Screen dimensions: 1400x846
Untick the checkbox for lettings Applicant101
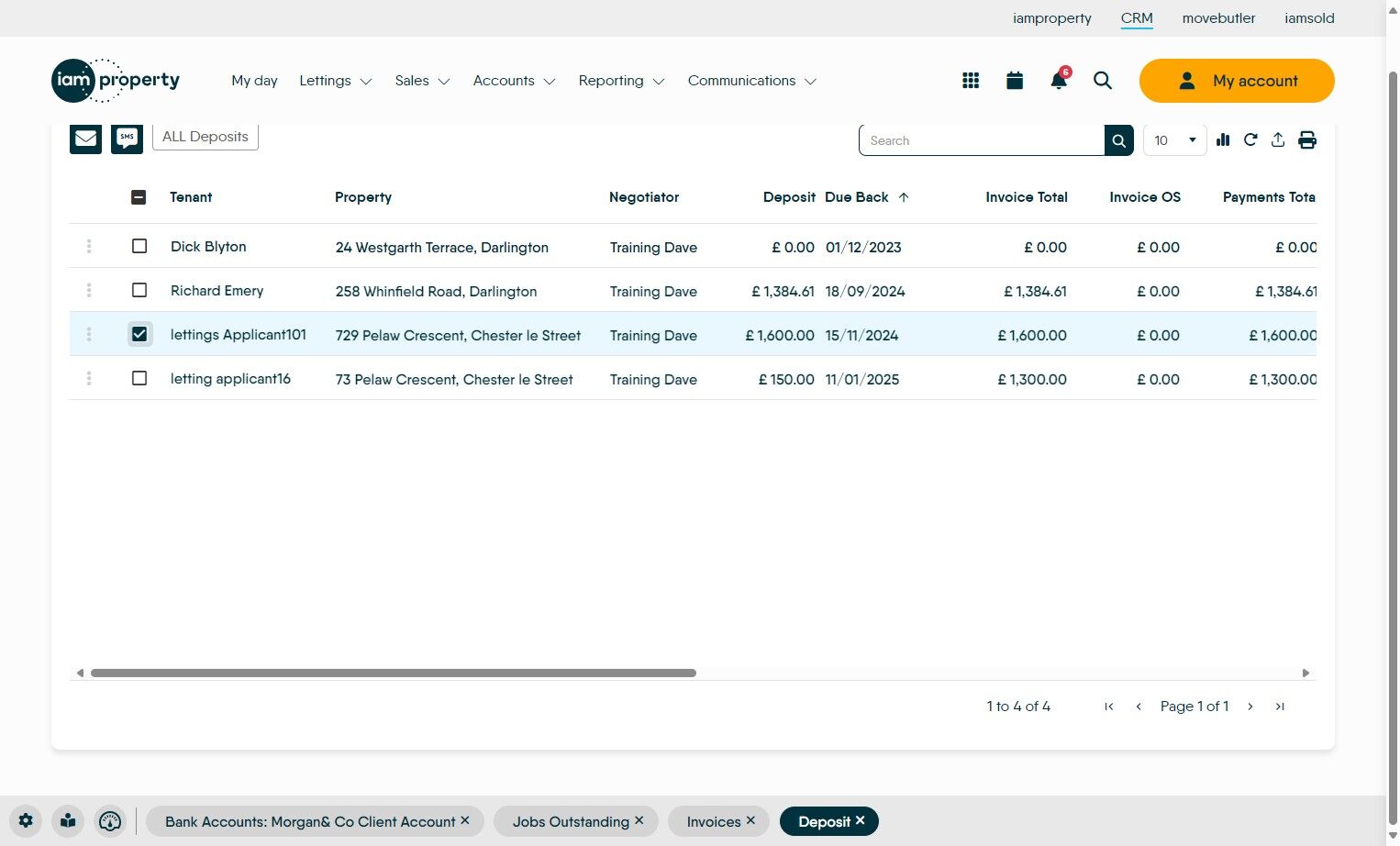coord(139,334)
